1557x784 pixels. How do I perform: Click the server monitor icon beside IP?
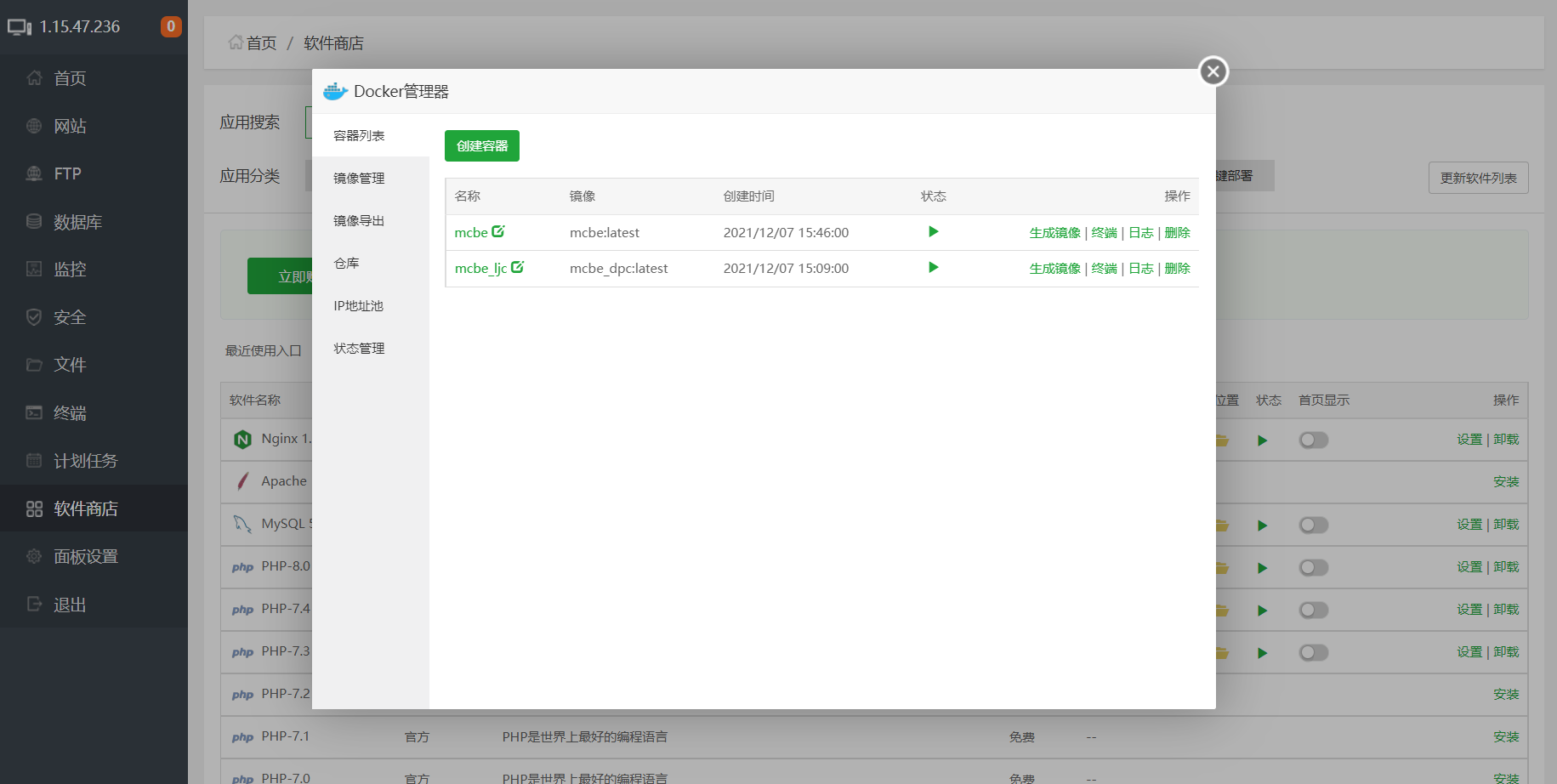[20, 27]
